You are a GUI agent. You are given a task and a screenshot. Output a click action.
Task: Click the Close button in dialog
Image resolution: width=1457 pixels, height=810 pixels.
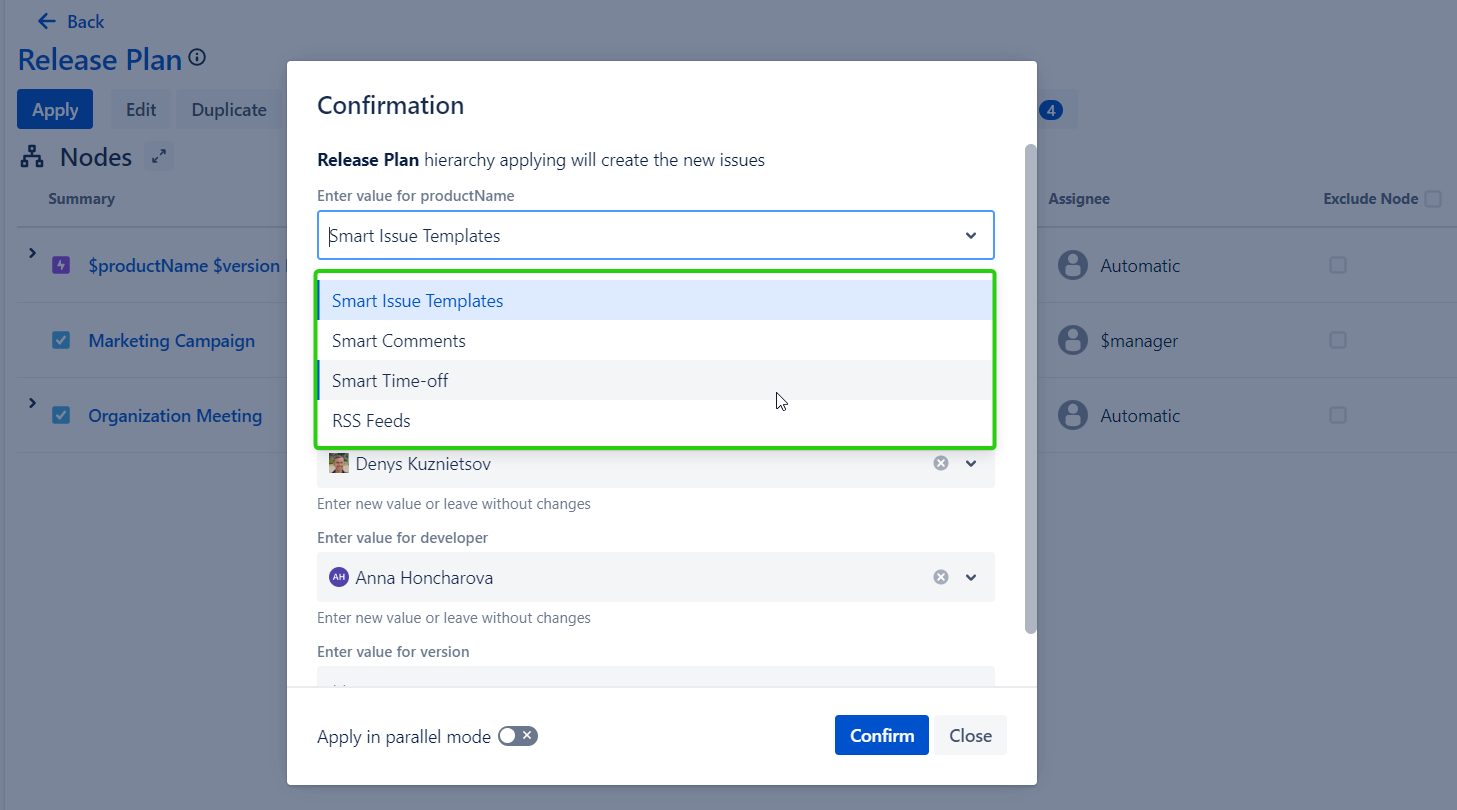[970, 735]
